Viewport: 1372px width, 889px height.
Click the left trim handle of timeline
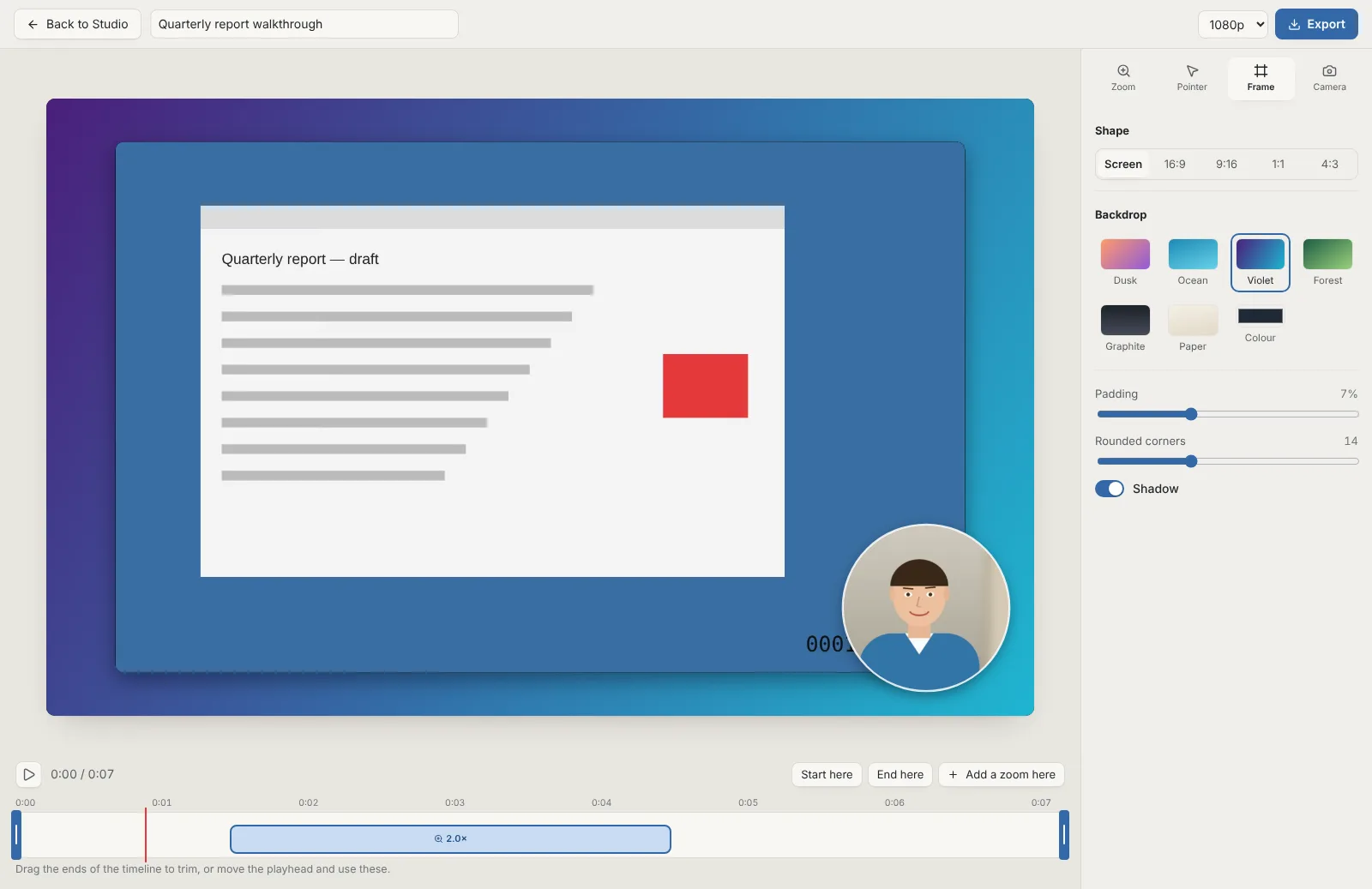[x=16, y=834]
